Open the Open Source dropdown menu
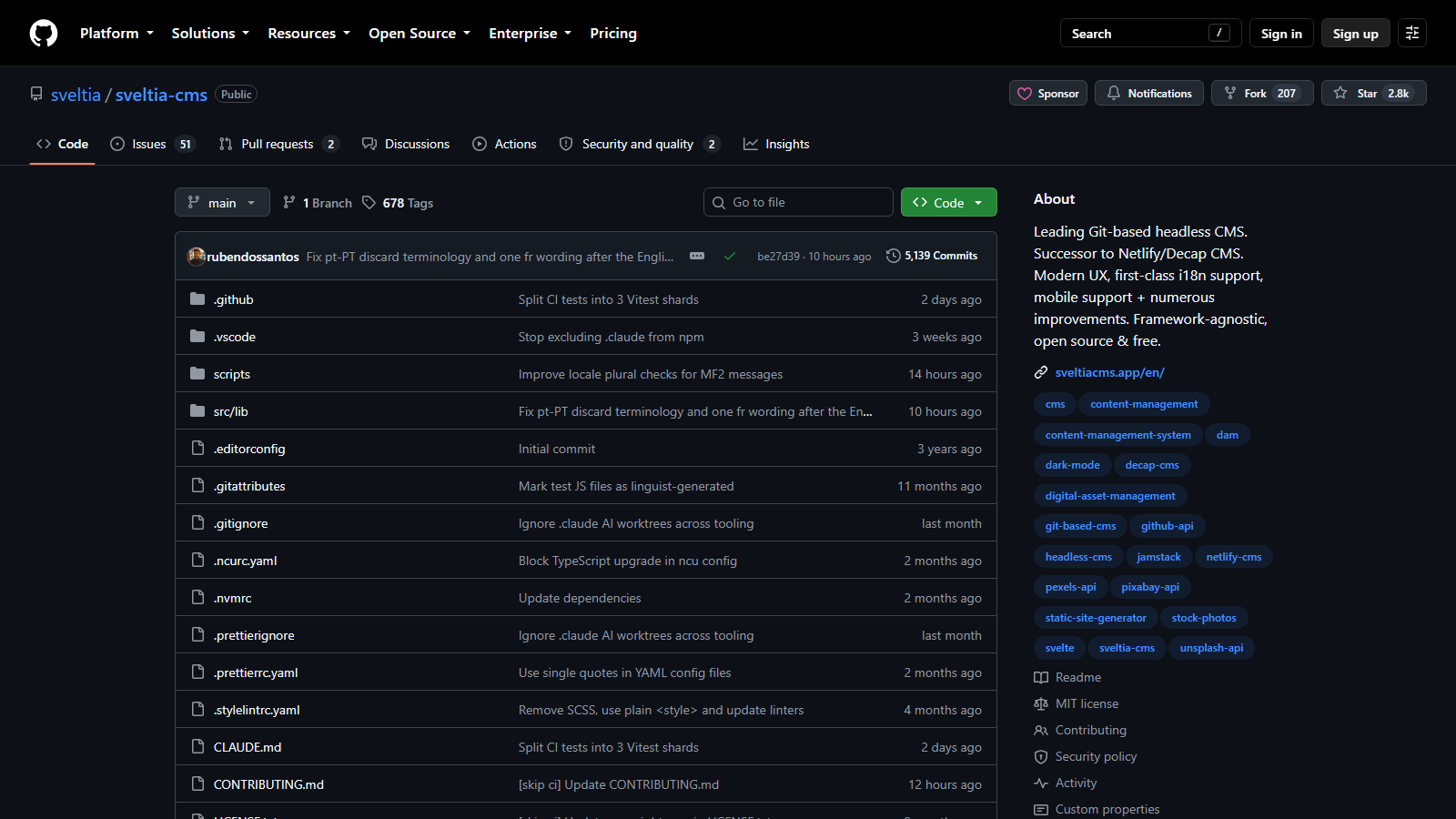 click(420, 34)
